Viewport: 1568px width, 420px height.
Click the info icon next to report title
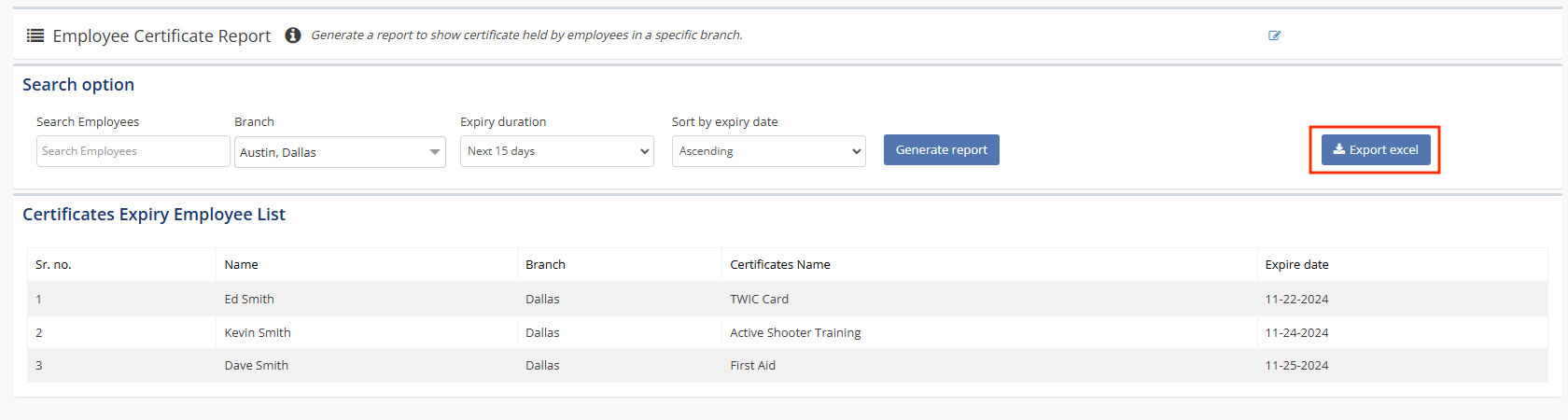[292, 35]
